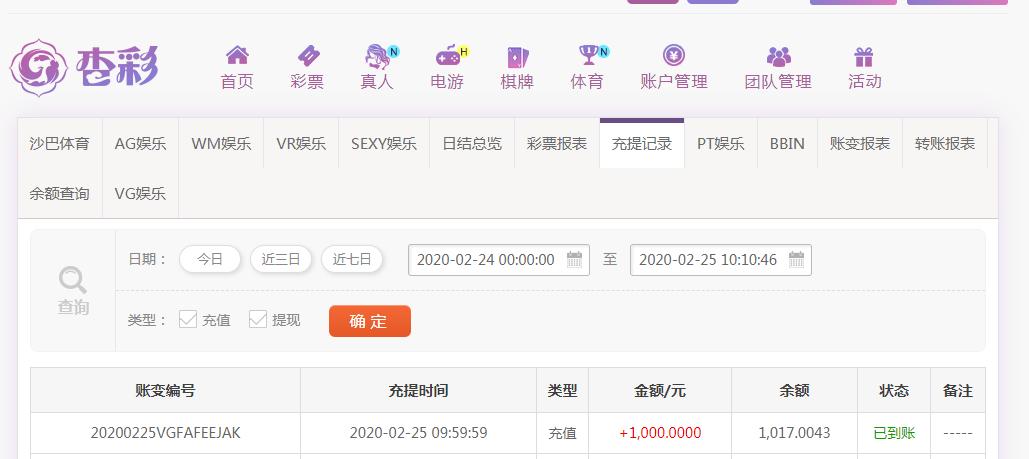Click the 近七日 date button
Screen dimensions: 1029x459
(x=352, y=259)
